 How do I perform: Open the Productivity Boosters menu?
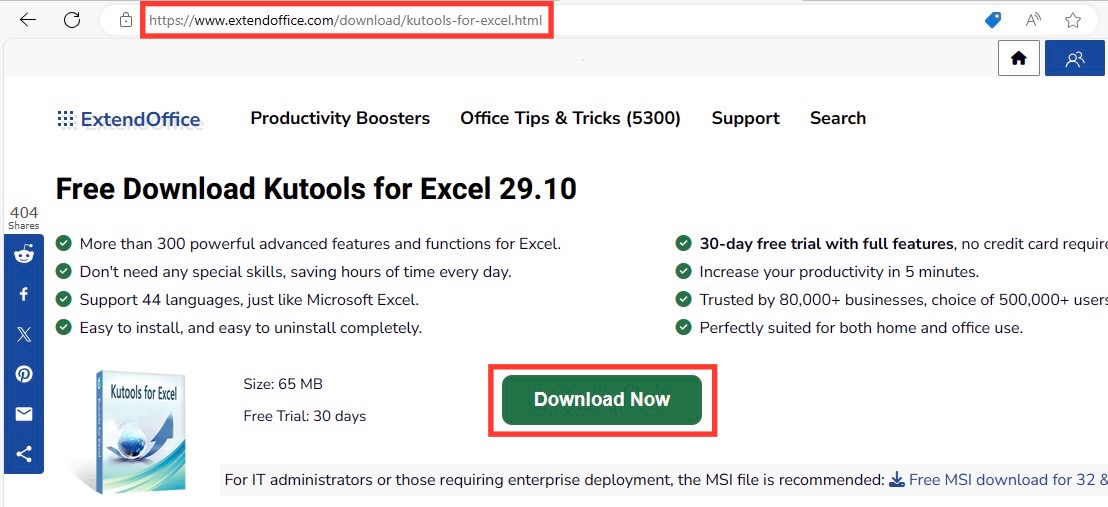[x=340, y=118]
